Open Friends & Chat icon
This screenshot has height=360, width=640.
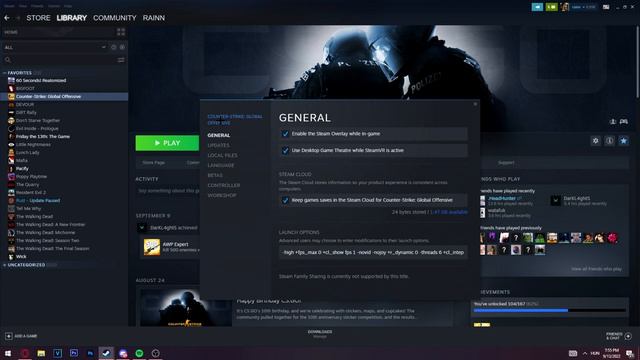(628, 336)
